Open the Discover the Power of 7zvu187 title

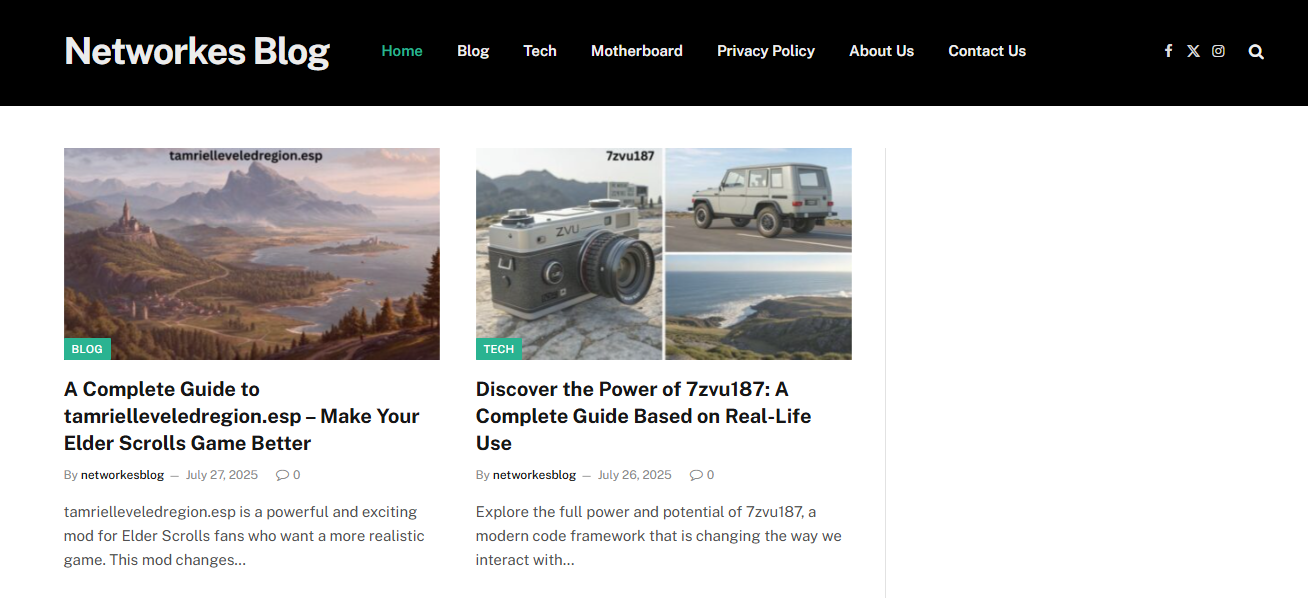click(644, 416)
